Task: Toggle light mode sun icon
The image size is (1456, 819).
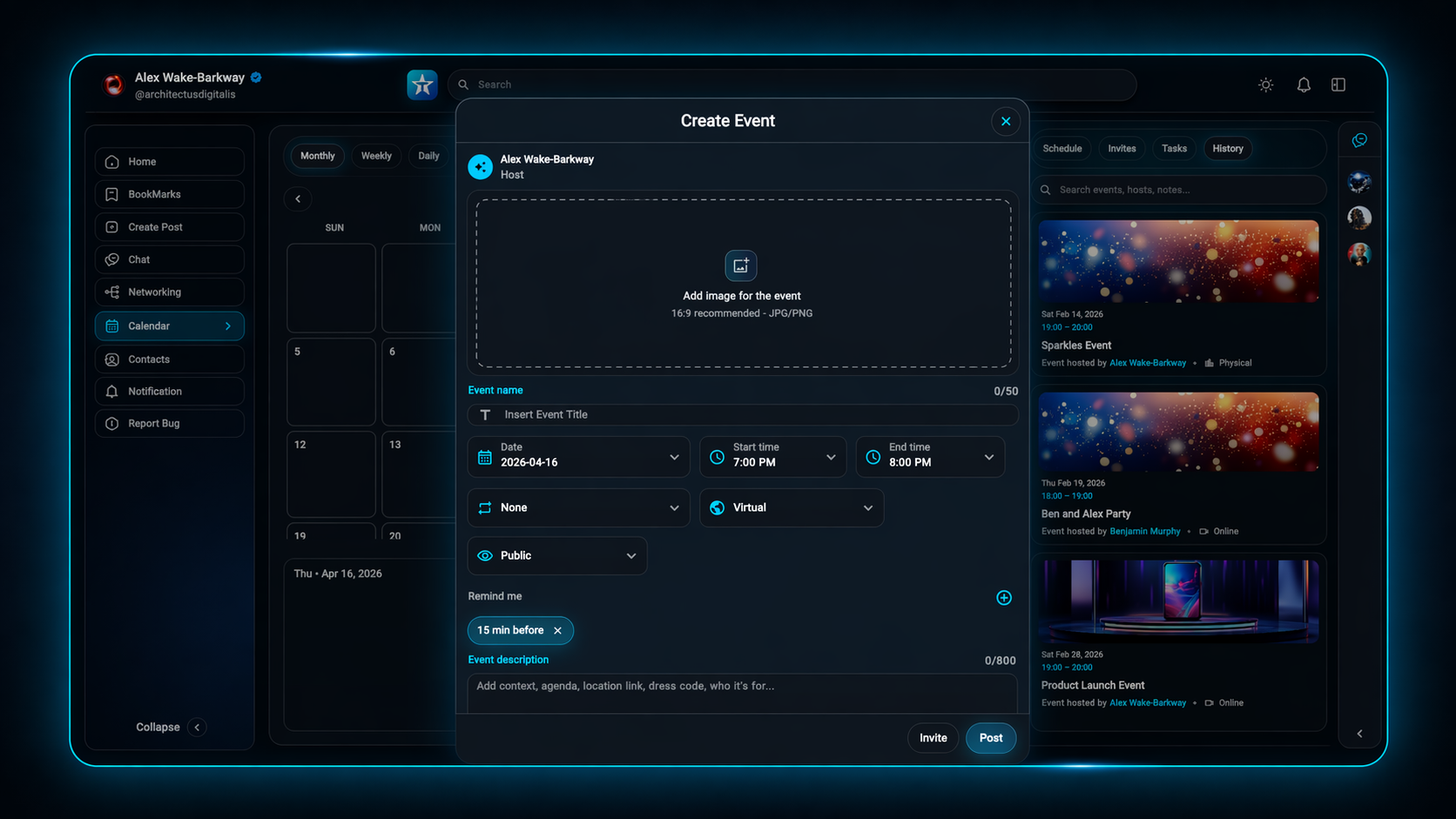Action: 1266,84
